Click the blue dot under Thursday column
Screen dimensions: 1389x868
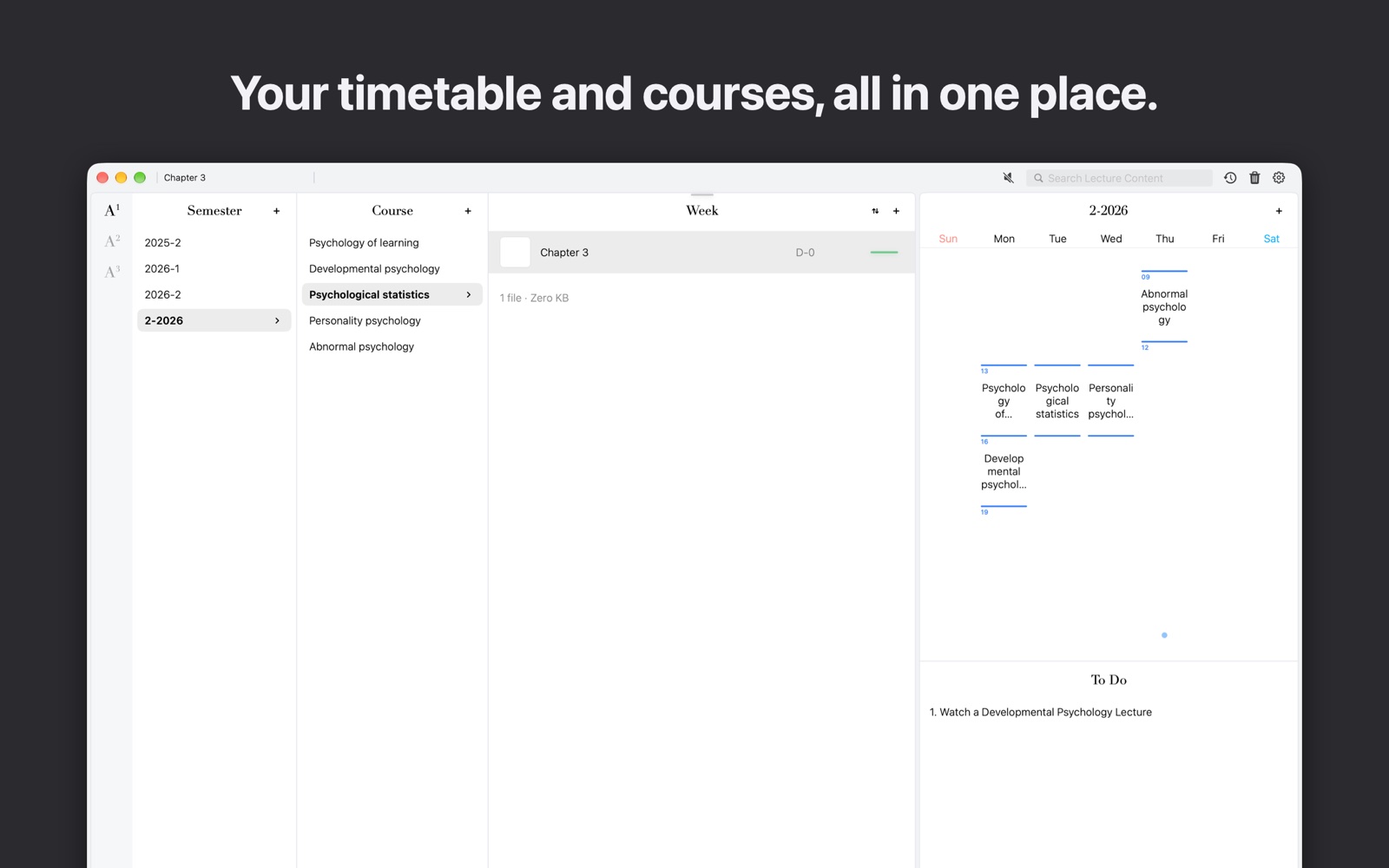[x=1164, y=635]
